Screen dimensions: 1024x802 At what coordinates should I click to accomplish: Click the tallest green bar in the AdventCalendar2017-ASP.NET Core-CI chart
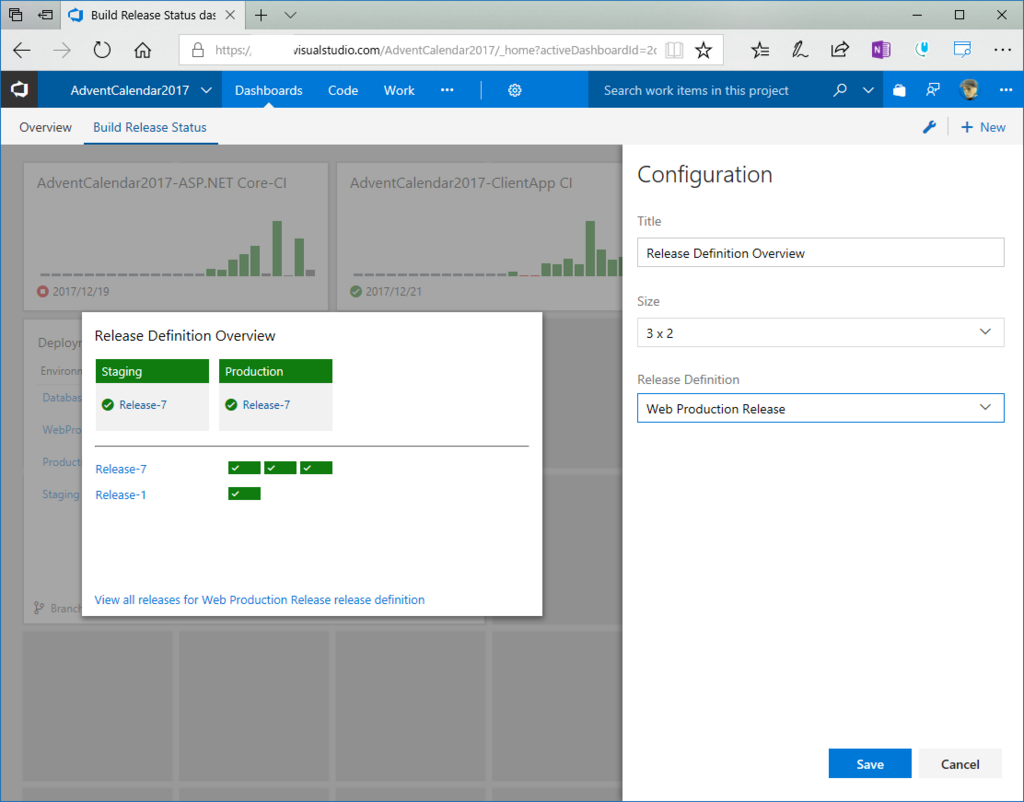tap(277, 248)
